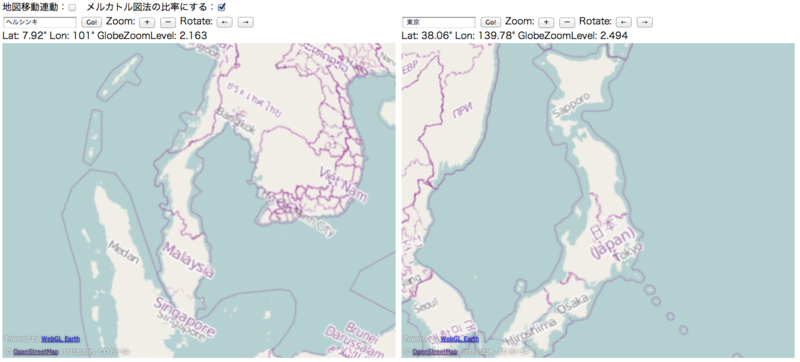Viewport: 800px width, 362px height.
Task: Click the right map's Lat/Lon readout
Action: pyautogui.click(x=514, y=35)
